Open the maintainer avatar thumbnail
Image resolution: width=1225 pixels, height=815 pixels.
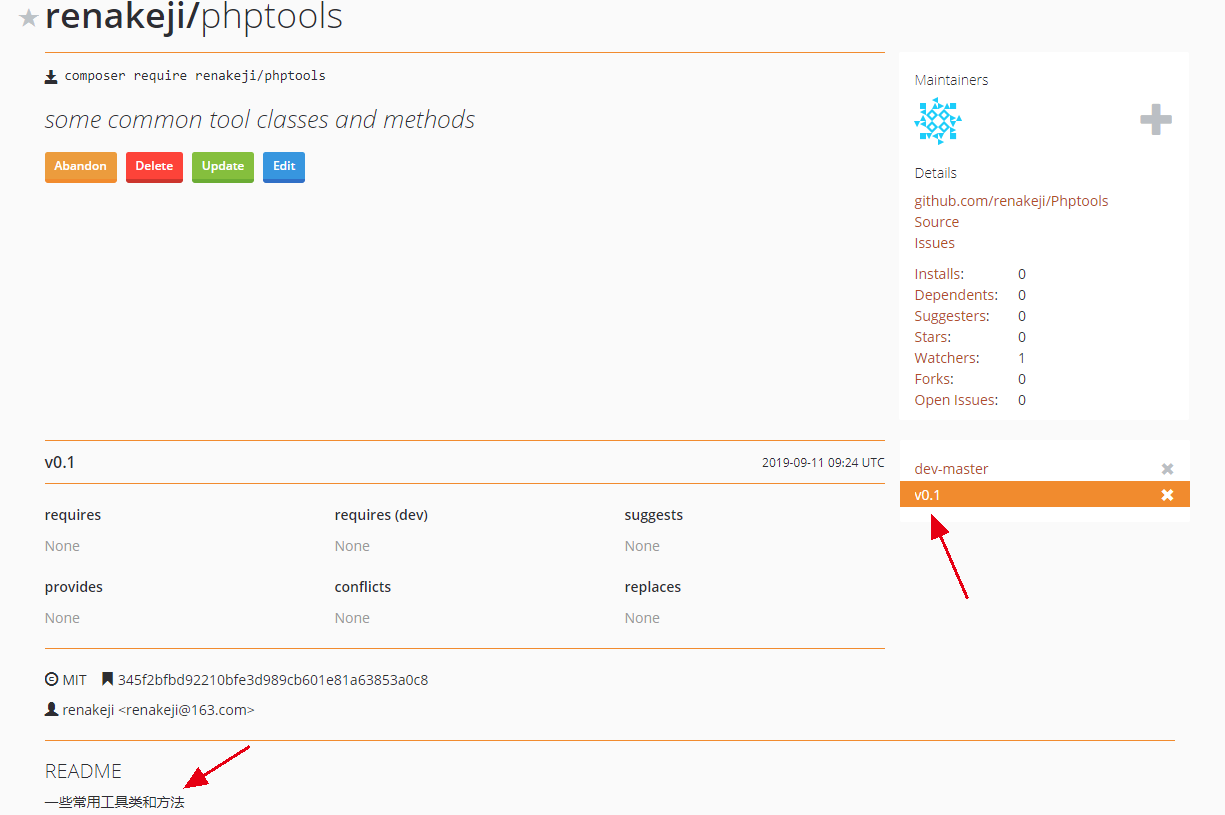point(938,121)
